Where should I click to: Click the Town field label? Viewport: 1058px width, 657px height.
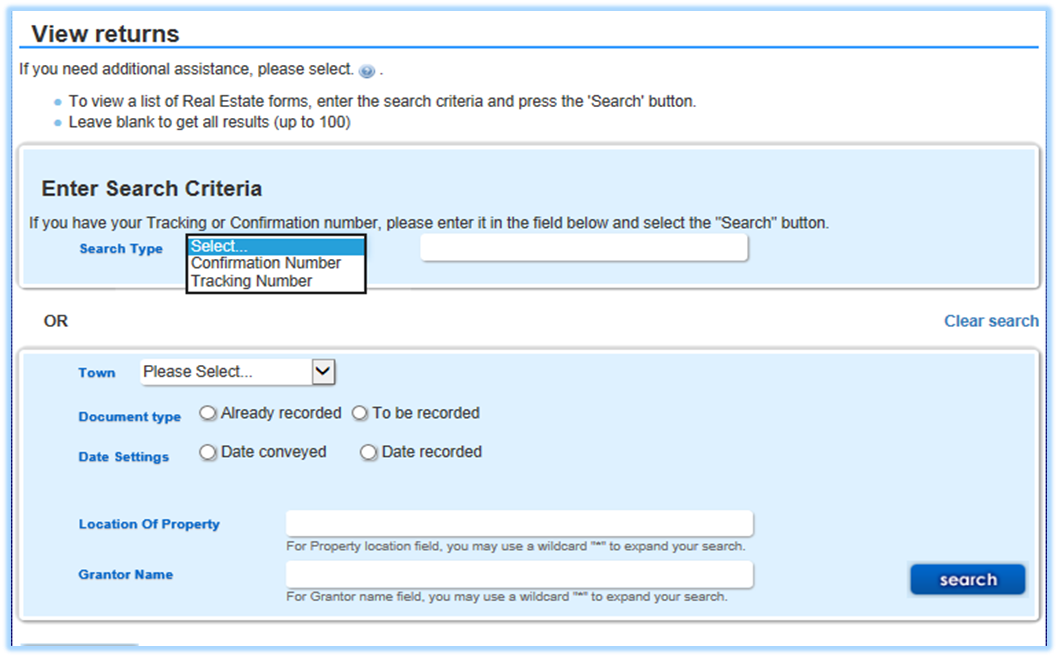point(97,373)
